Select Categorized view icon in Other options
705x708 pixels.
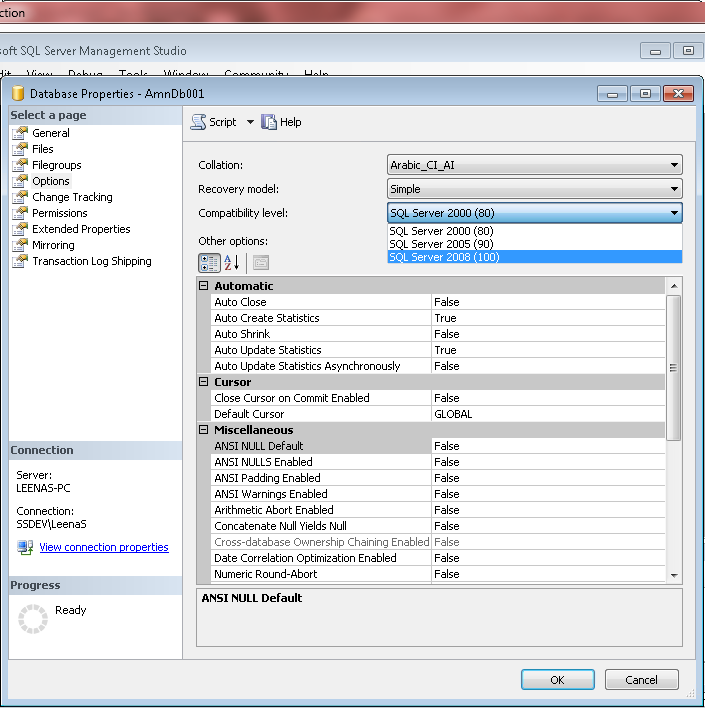tap(209, 263)
